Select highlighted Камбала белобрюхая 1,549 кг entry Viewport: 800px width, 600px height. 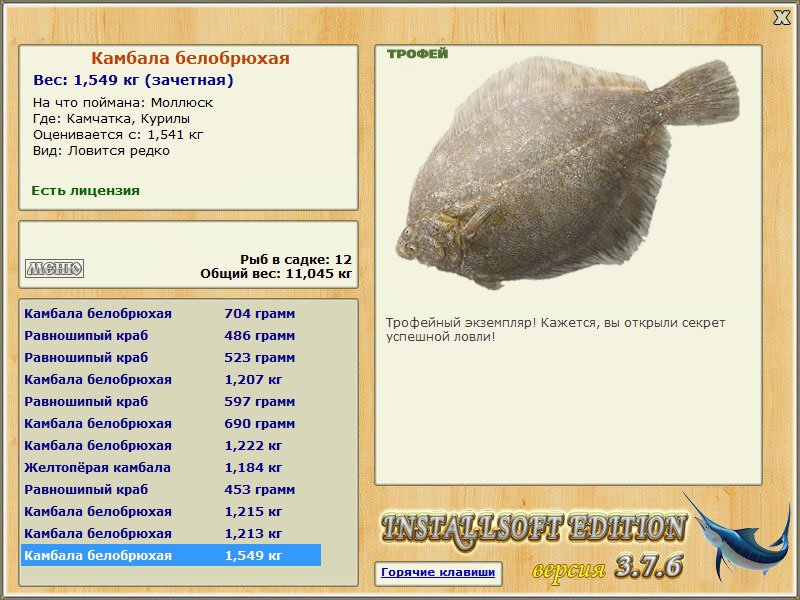(x=171, y=555)
